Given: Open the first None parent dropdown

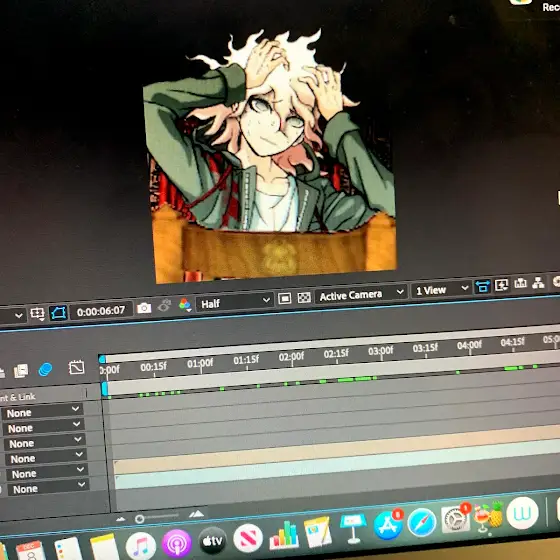Looking at the screenshot, I should coord(42,412).
